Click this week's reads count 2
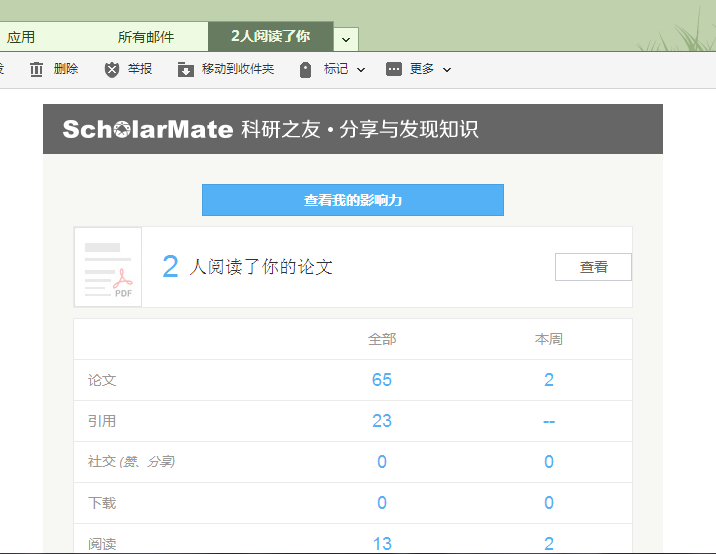The width and height of the screenshot is (716, 554). (549, 544)
